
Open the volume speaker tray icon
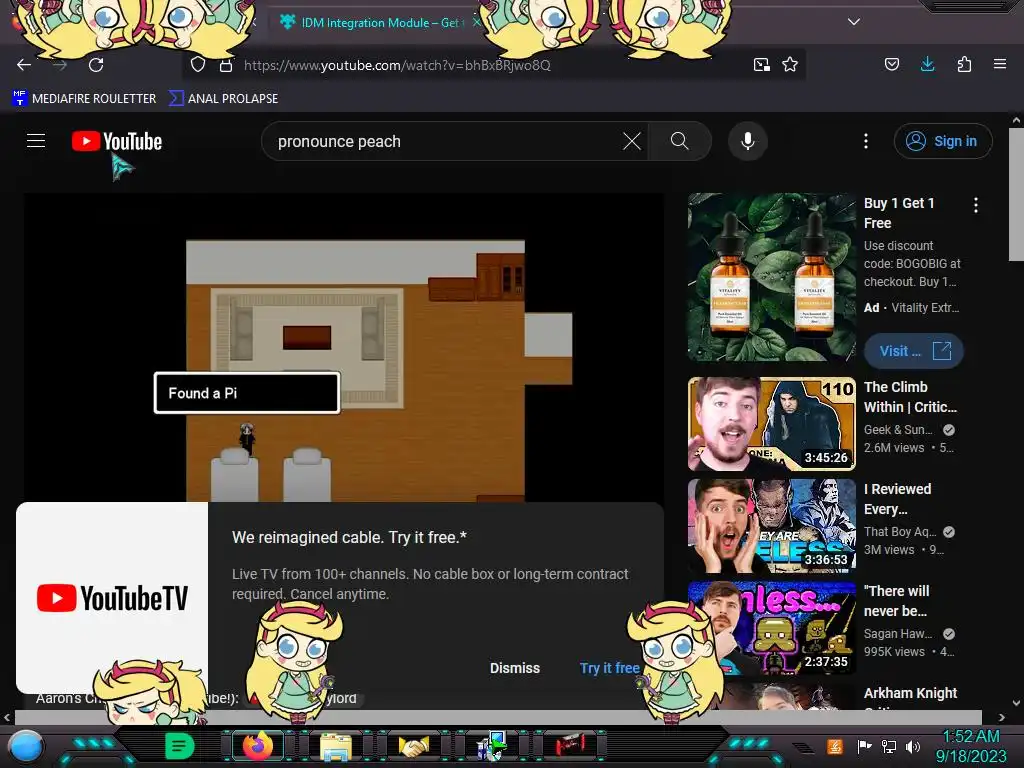click(913, 746)
